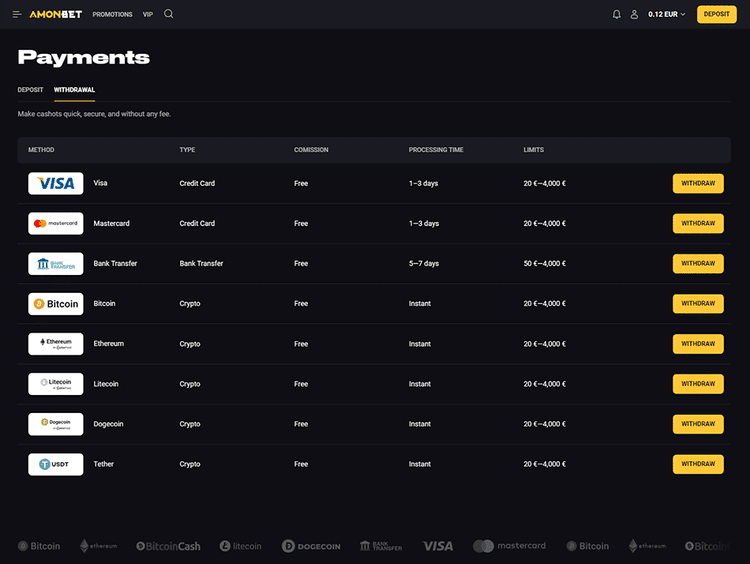Click the Ethereum logo in table
Viewport: 750px width, 564px height.
point(55,344)
